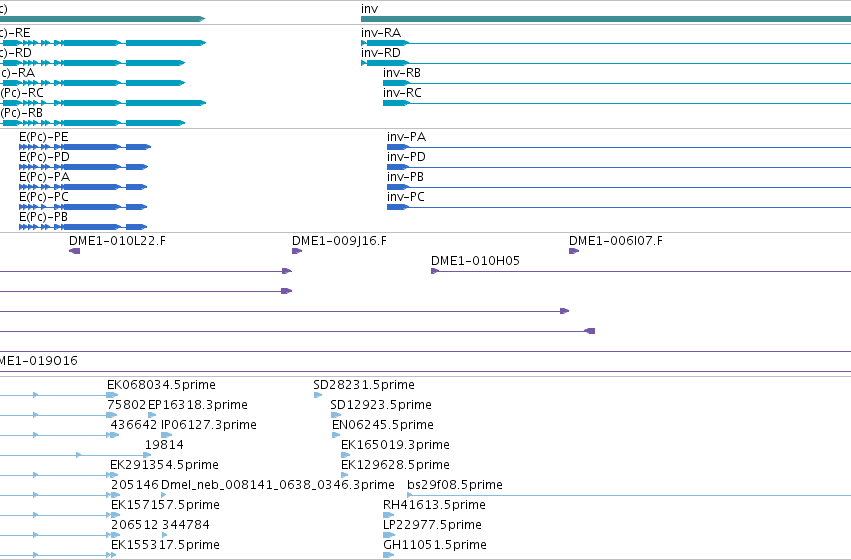The height and width of the screenshot is (560, 851).
Task: Open the EK155317.5prime EST feature
Action: 113,555
